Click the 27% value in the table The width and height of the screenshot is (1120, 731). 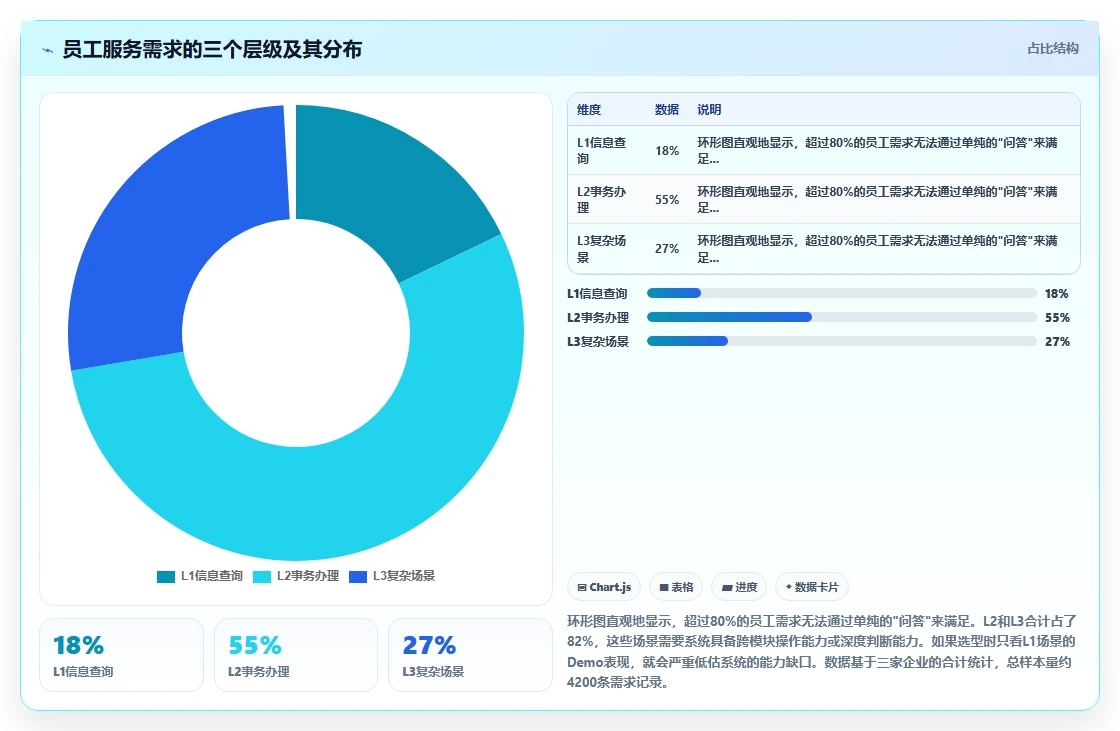667,249
